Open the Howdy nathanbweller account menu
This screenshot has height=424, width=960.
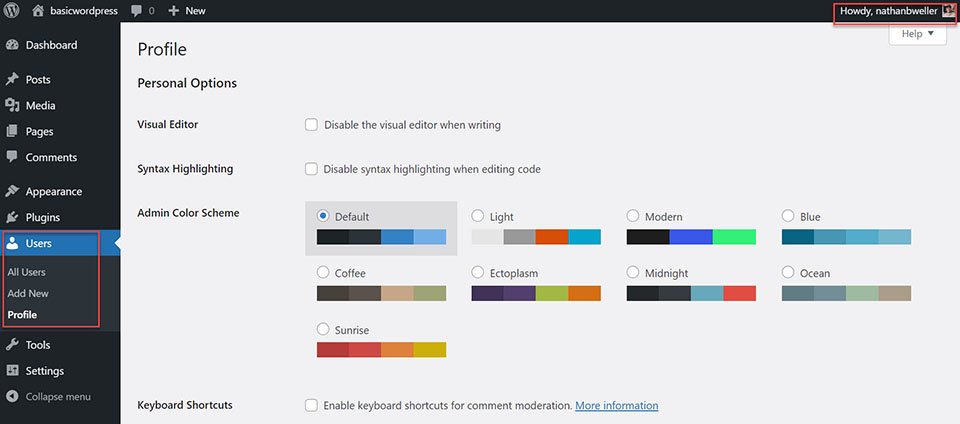tap(894, 11)
